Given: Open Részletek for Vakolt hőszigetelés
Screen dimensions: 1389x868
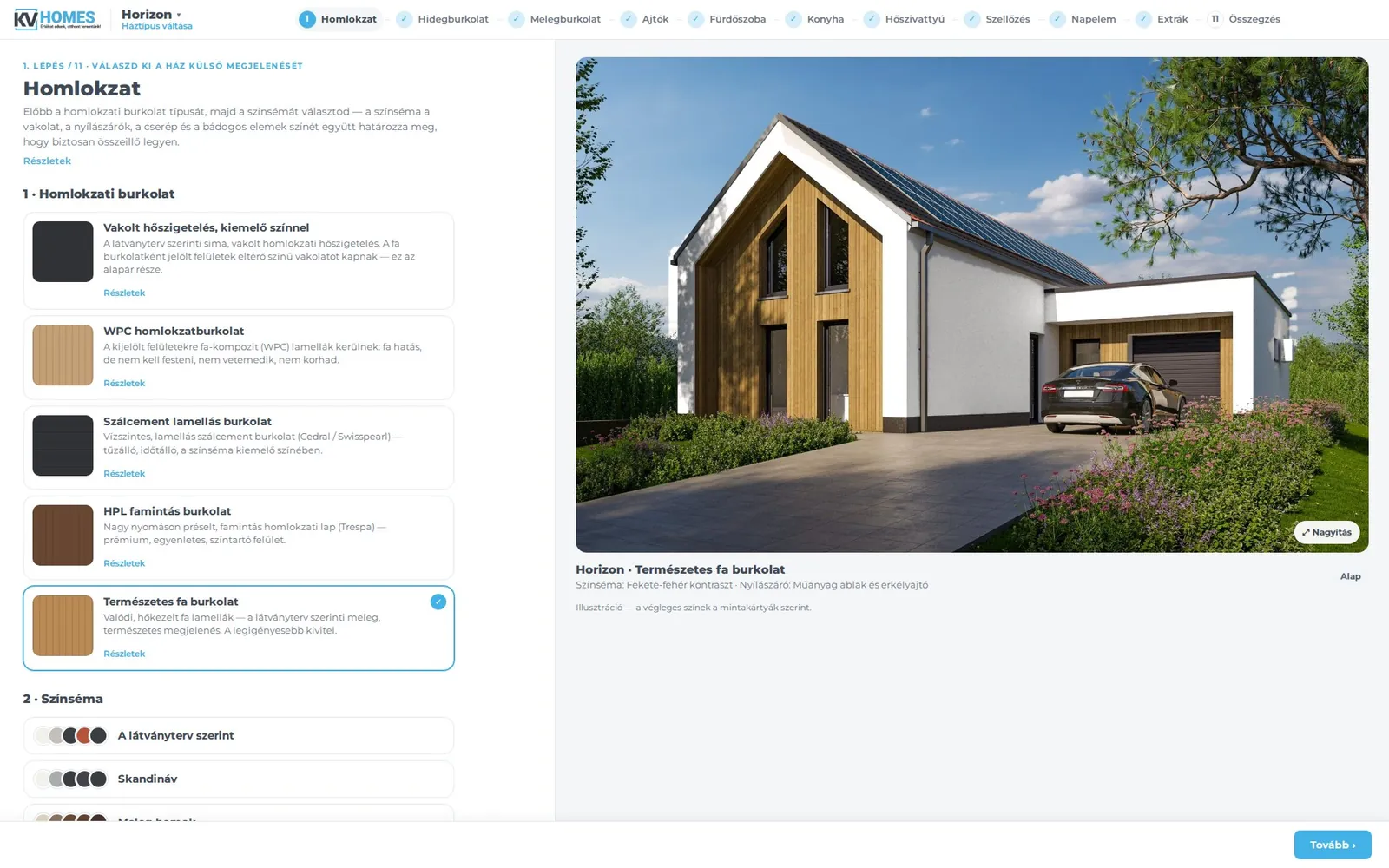Looking at the screenshot, I should pyautogui.click(x=124, y=293).
